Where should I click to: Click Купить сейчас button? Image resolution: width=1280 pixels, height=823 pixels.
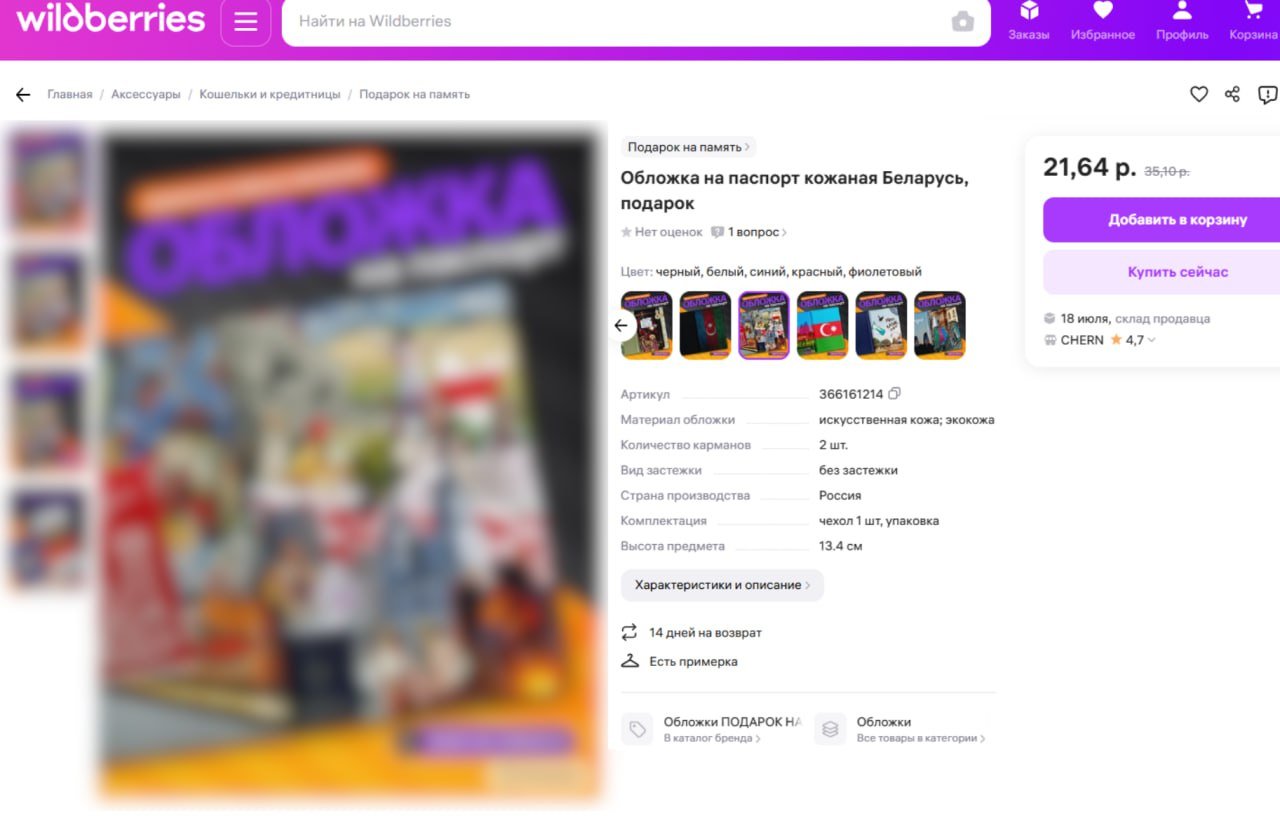[x=1162, y=272]
